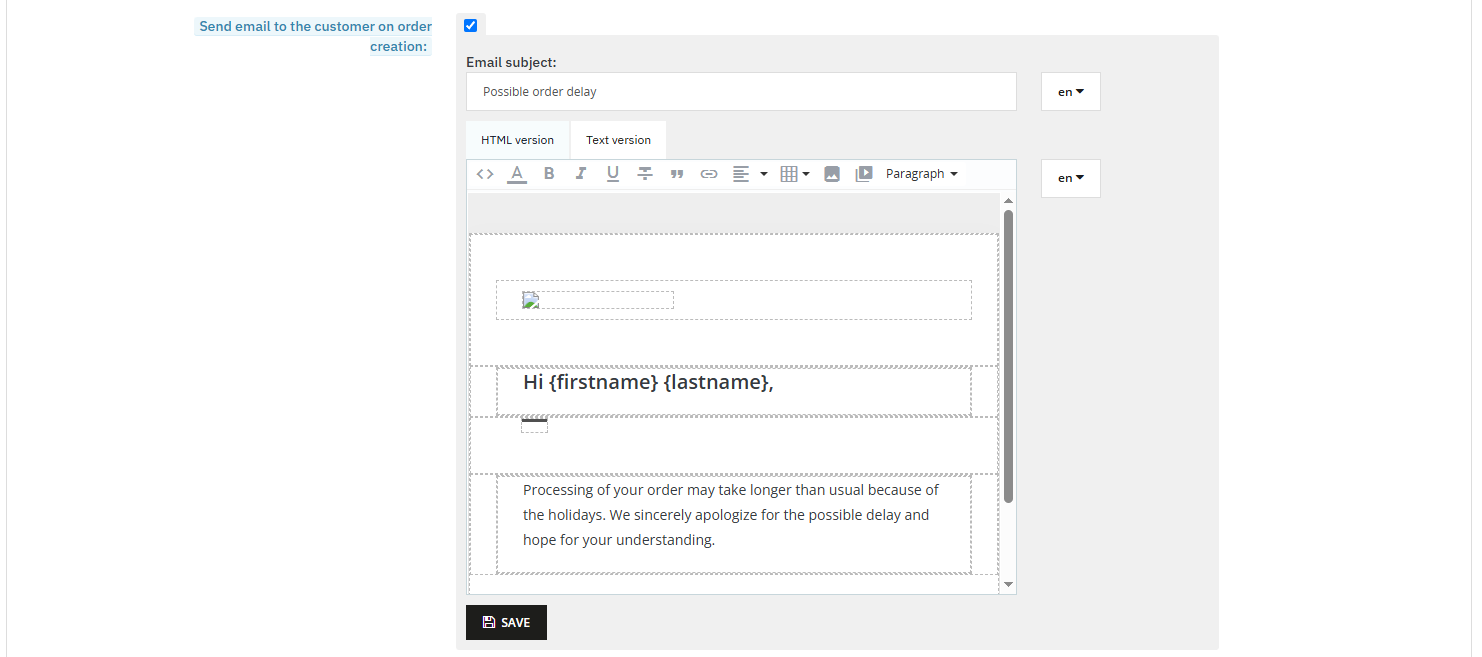Click the broken logo image placeholder

point(598,300)
